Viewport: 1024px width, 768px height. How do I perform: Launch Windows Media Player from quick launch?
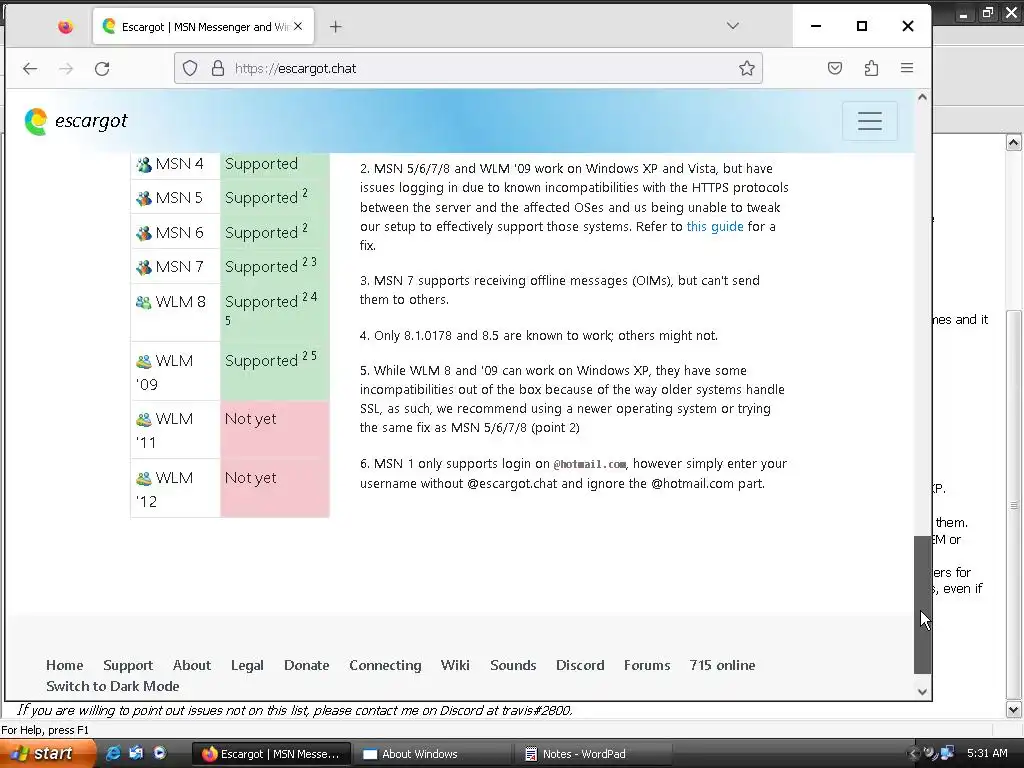click(159, 753)
